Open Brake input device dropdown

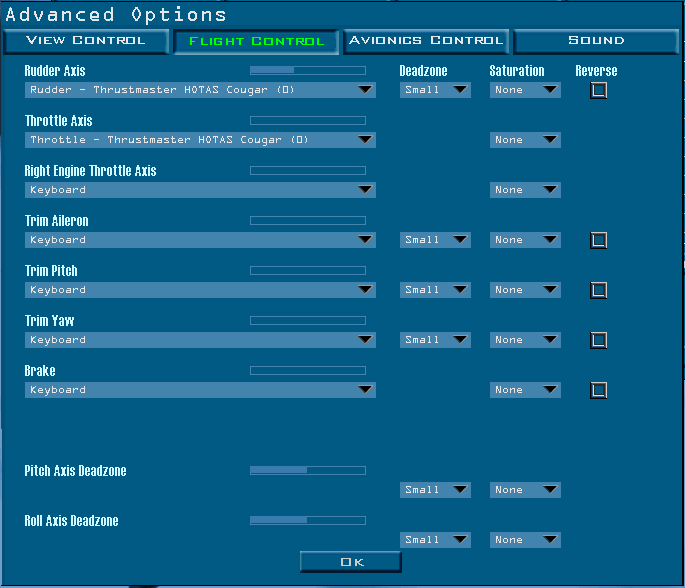(x=200, y=390)
